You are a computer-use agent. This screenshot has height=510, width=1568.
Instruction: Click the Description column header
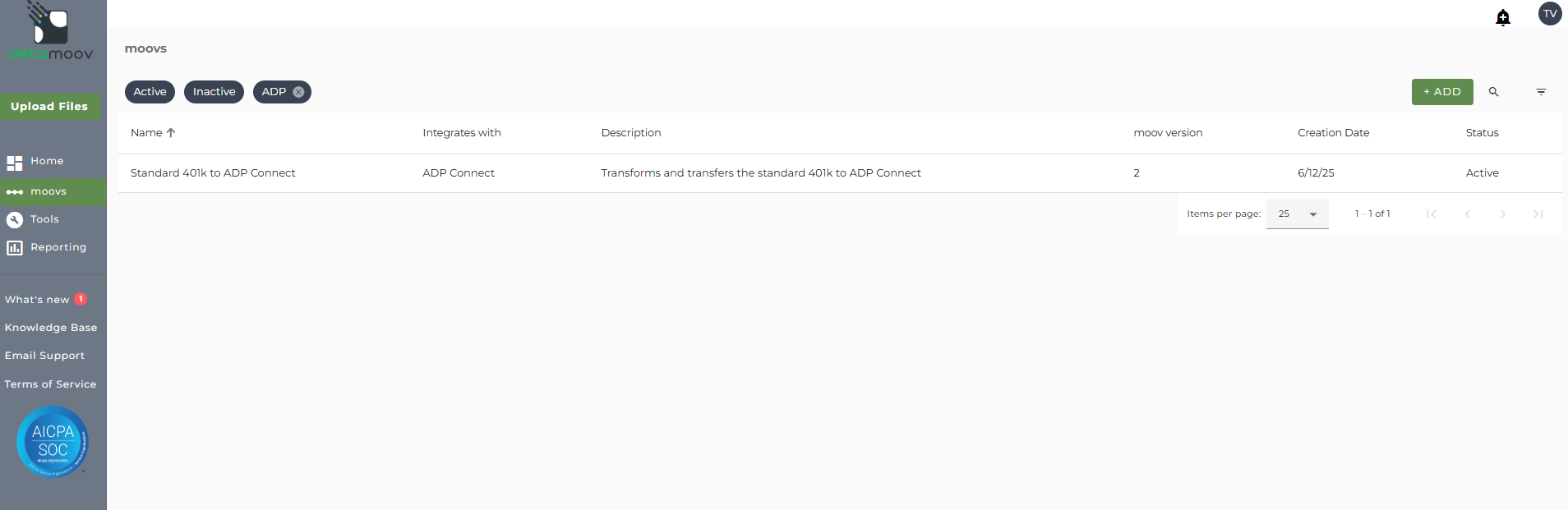[x=631, y=133]
